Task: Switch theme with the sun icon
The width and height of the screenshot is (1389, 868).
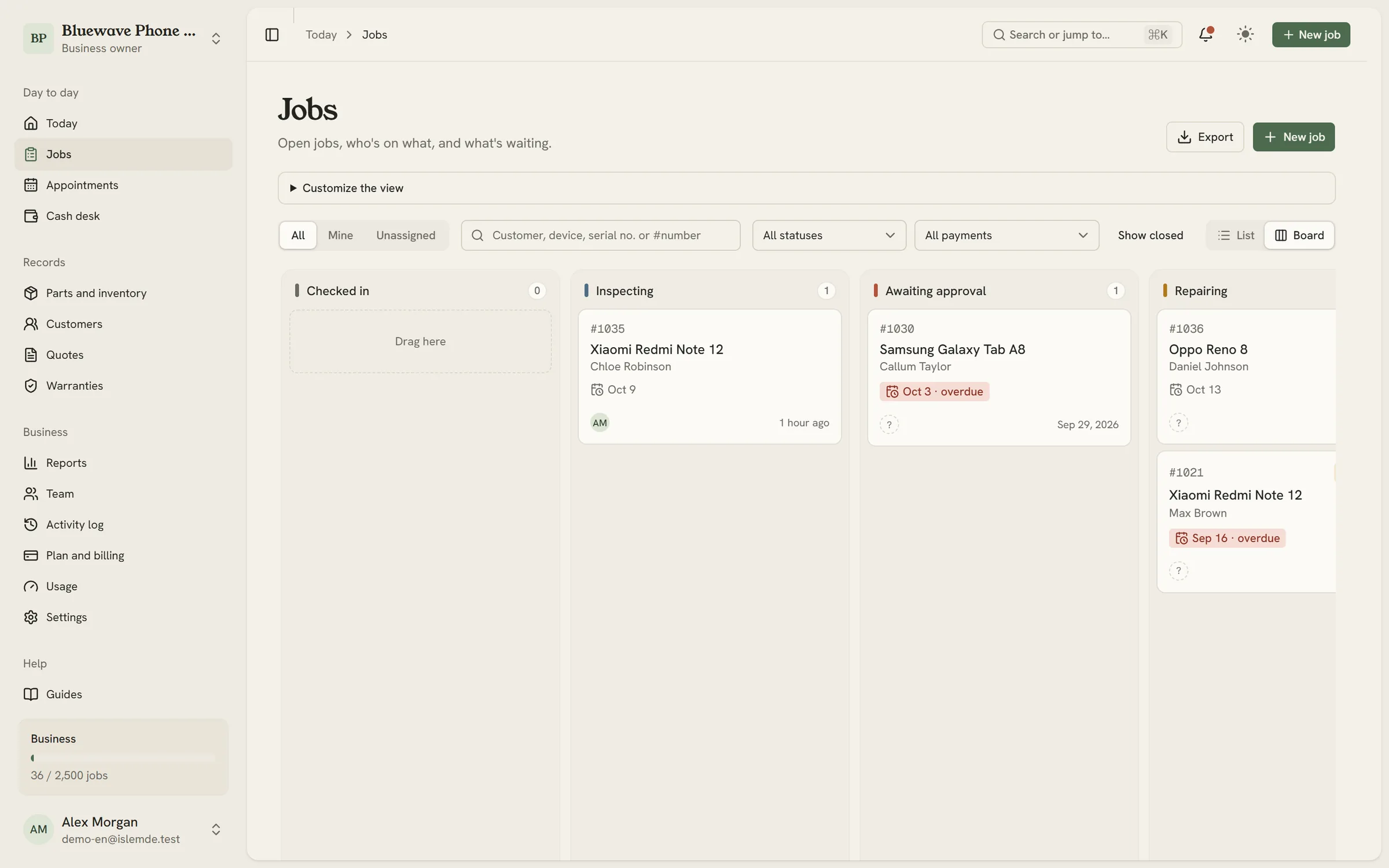Action: [x=1245, y=35]
